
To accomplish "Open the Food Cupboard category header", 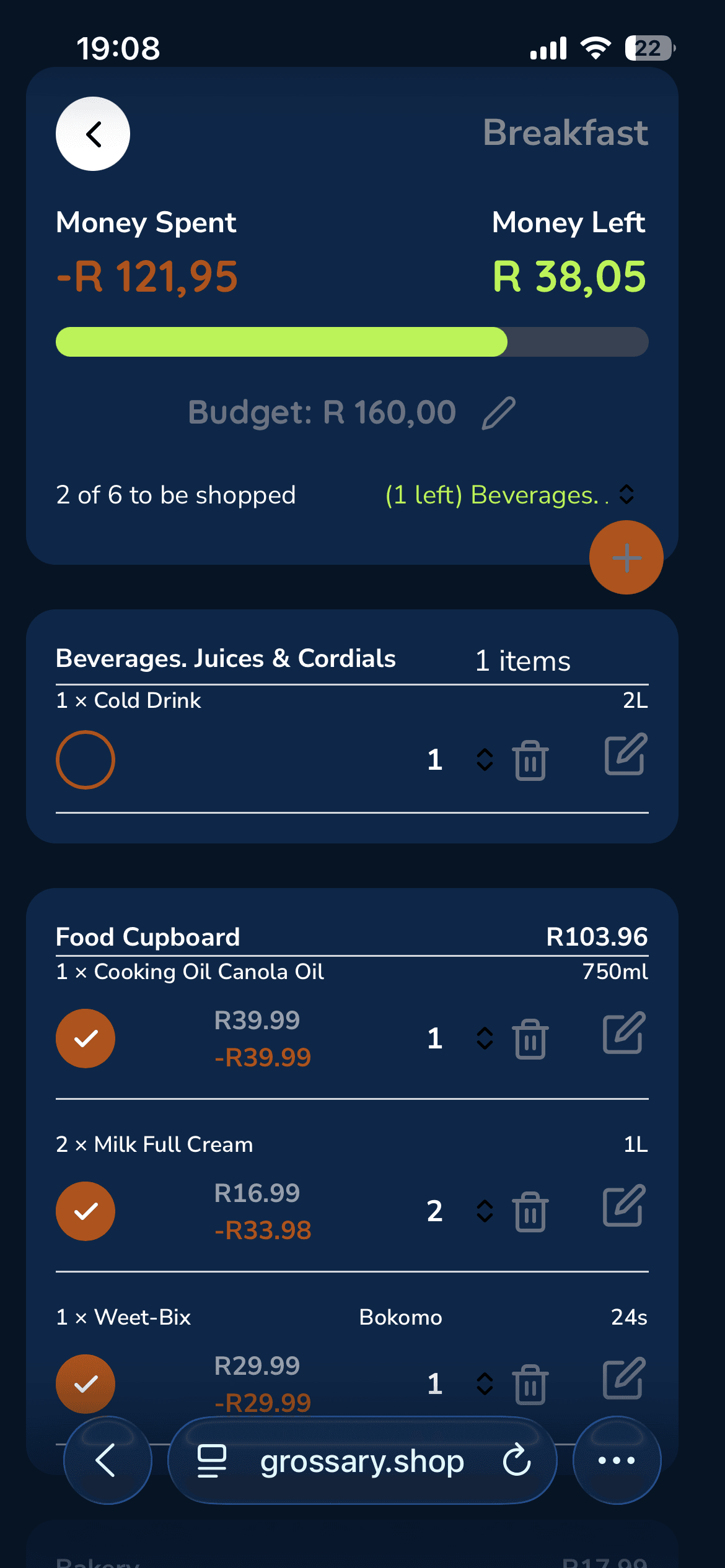I will point(147,937).
